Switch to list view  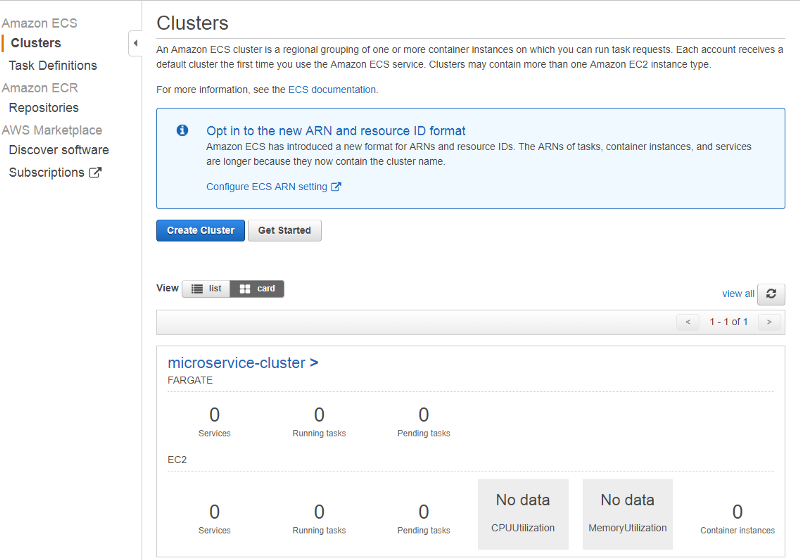click(206, 289)
